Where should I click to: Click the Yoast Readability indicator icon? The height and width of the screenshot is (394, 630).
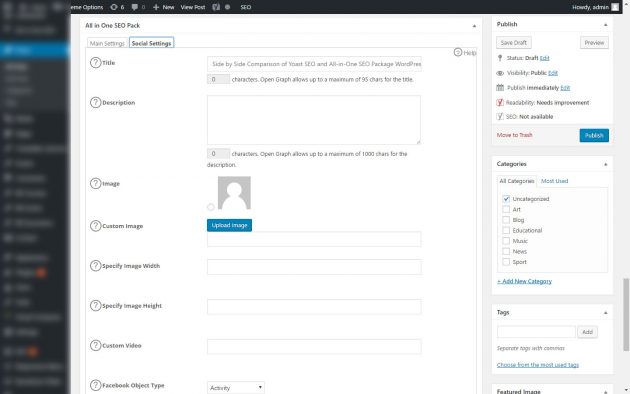(x=500, y=102)
